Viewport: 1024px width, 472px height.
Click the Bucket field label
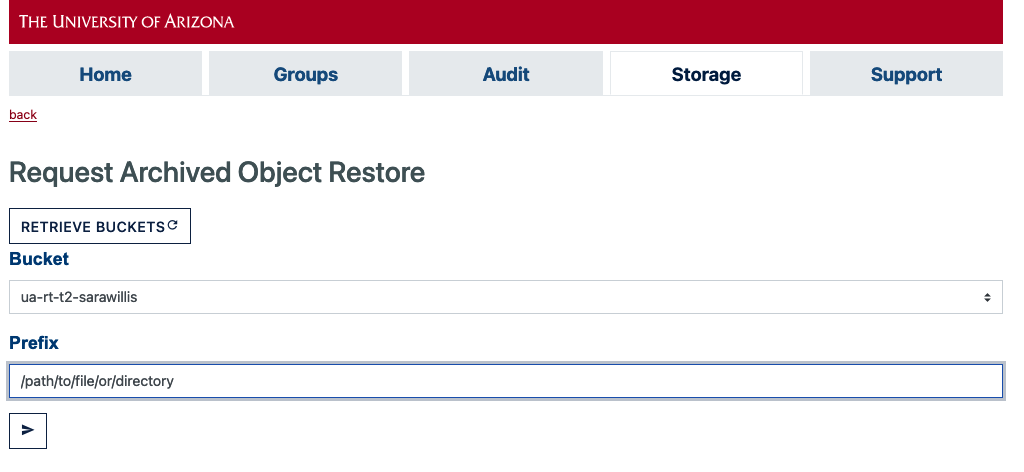(x=39, y=259)
